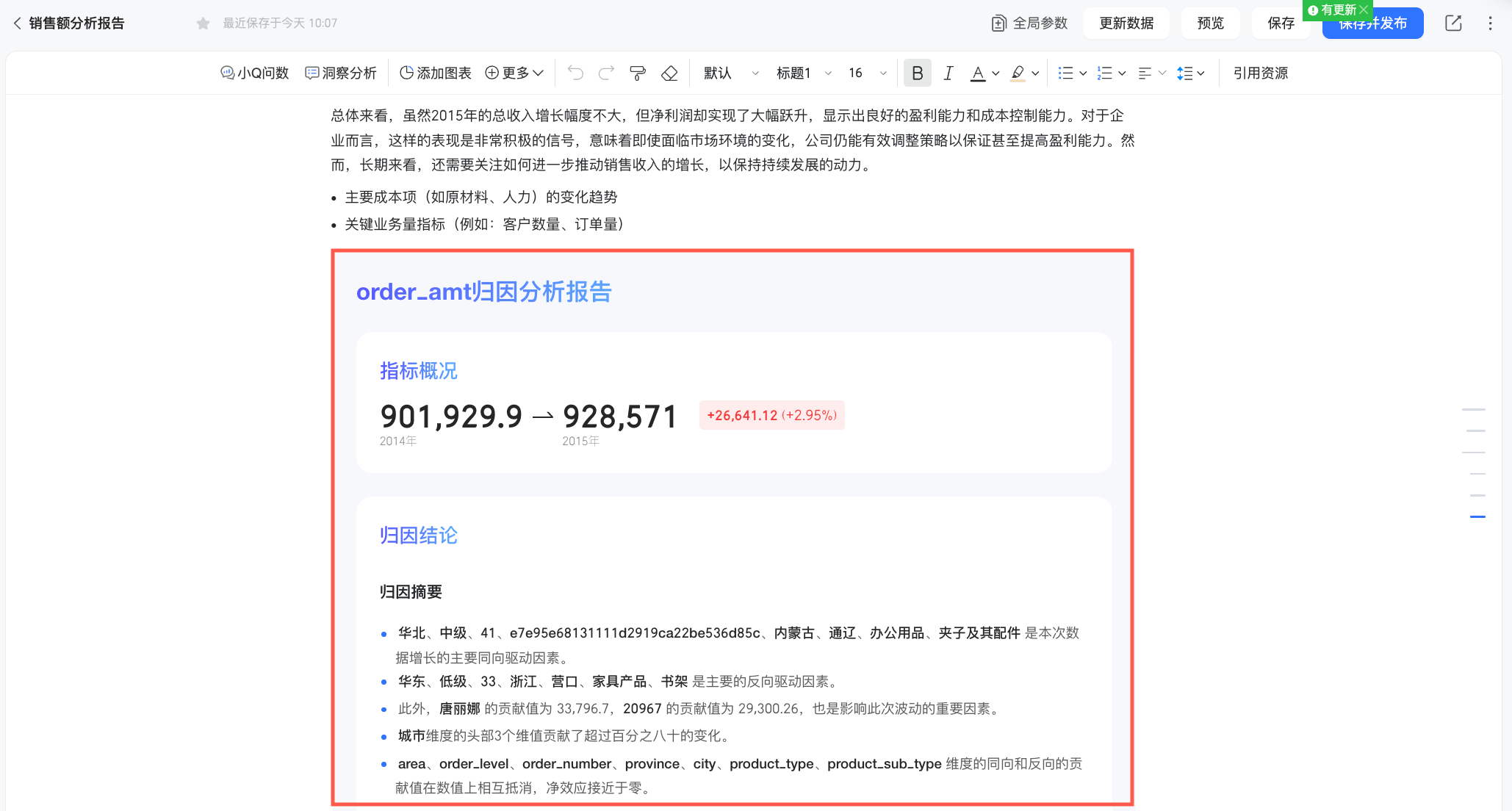Click the 更新数据 button
1512x811 pixels.
pos(1126,23)
